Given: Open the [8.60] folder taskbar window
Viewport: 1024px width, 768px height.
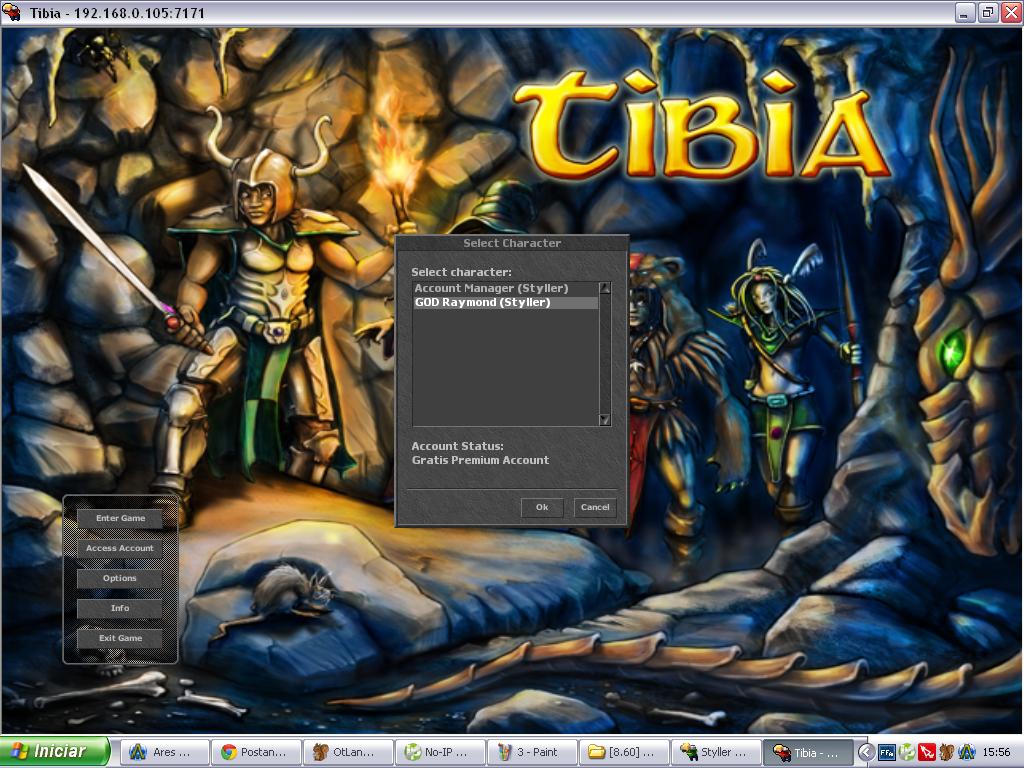Looking at the screenshot, I should click(x=626, y=752).
